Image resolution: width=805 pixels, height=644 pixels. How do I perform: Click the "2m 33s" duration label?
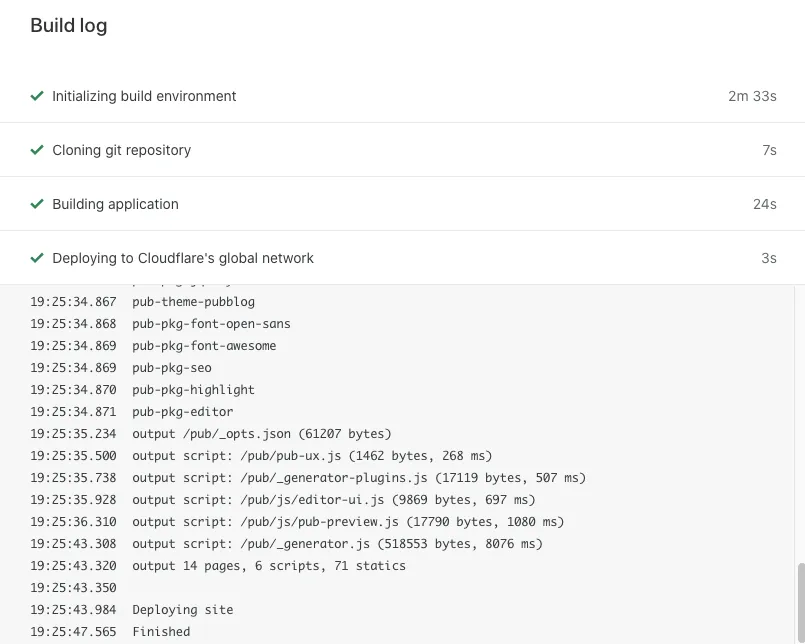click(x=752, y=96)
